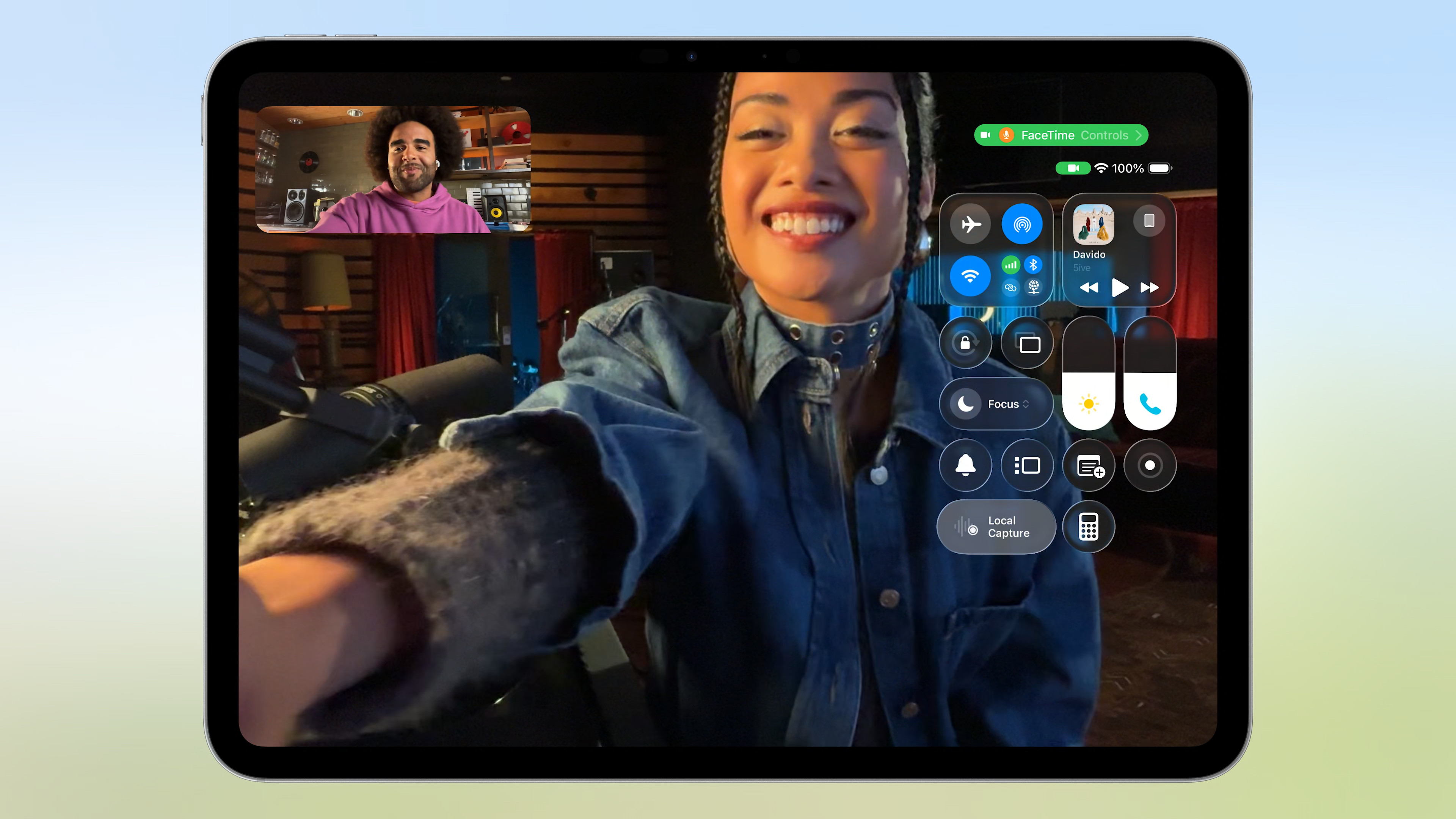Screen dimensions: 1456x819
Task: Toggle rotation lock button
Action: tap(965, 343)
